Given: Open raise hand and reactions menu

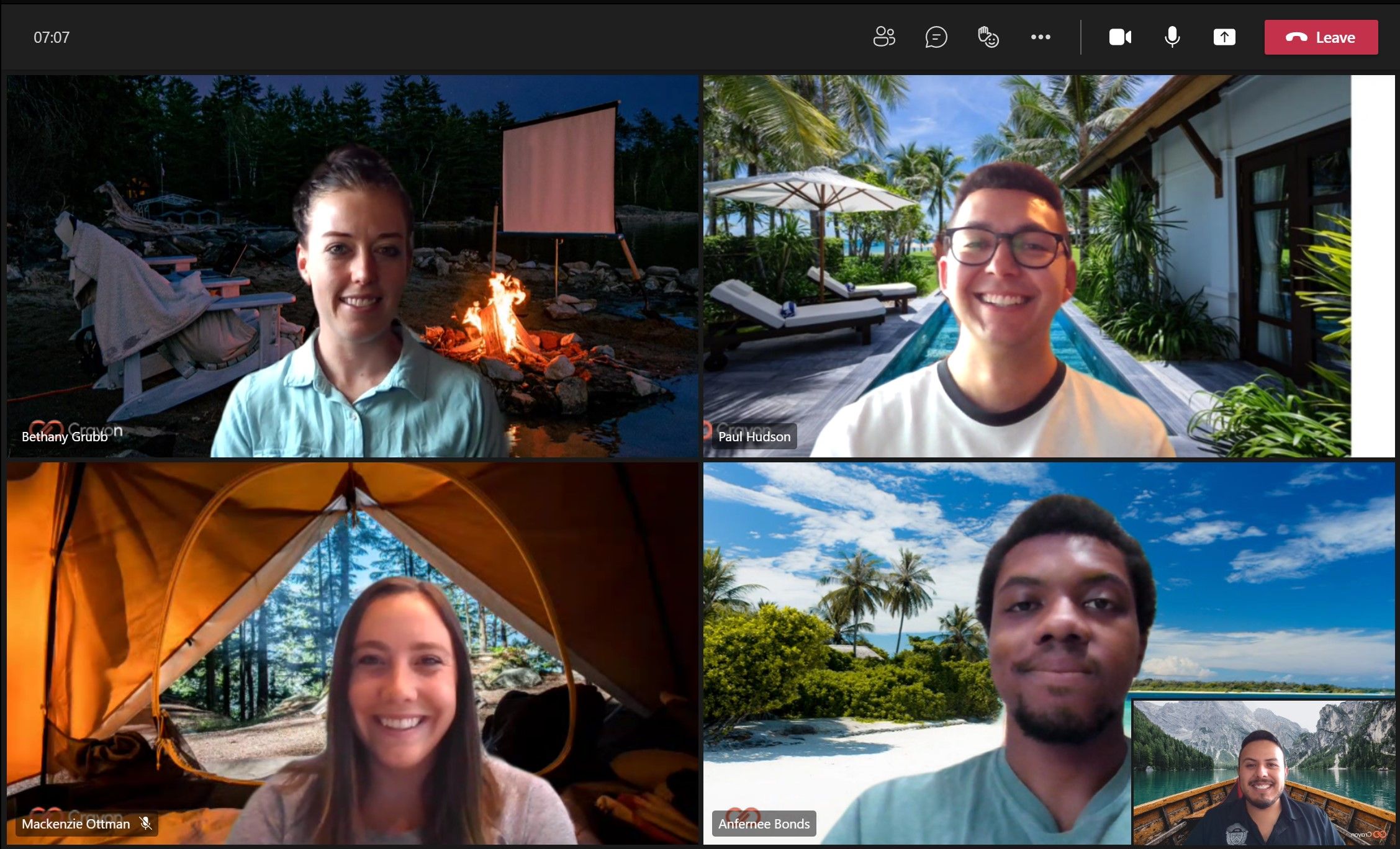Looking at the screenshot, I should 988,37.
